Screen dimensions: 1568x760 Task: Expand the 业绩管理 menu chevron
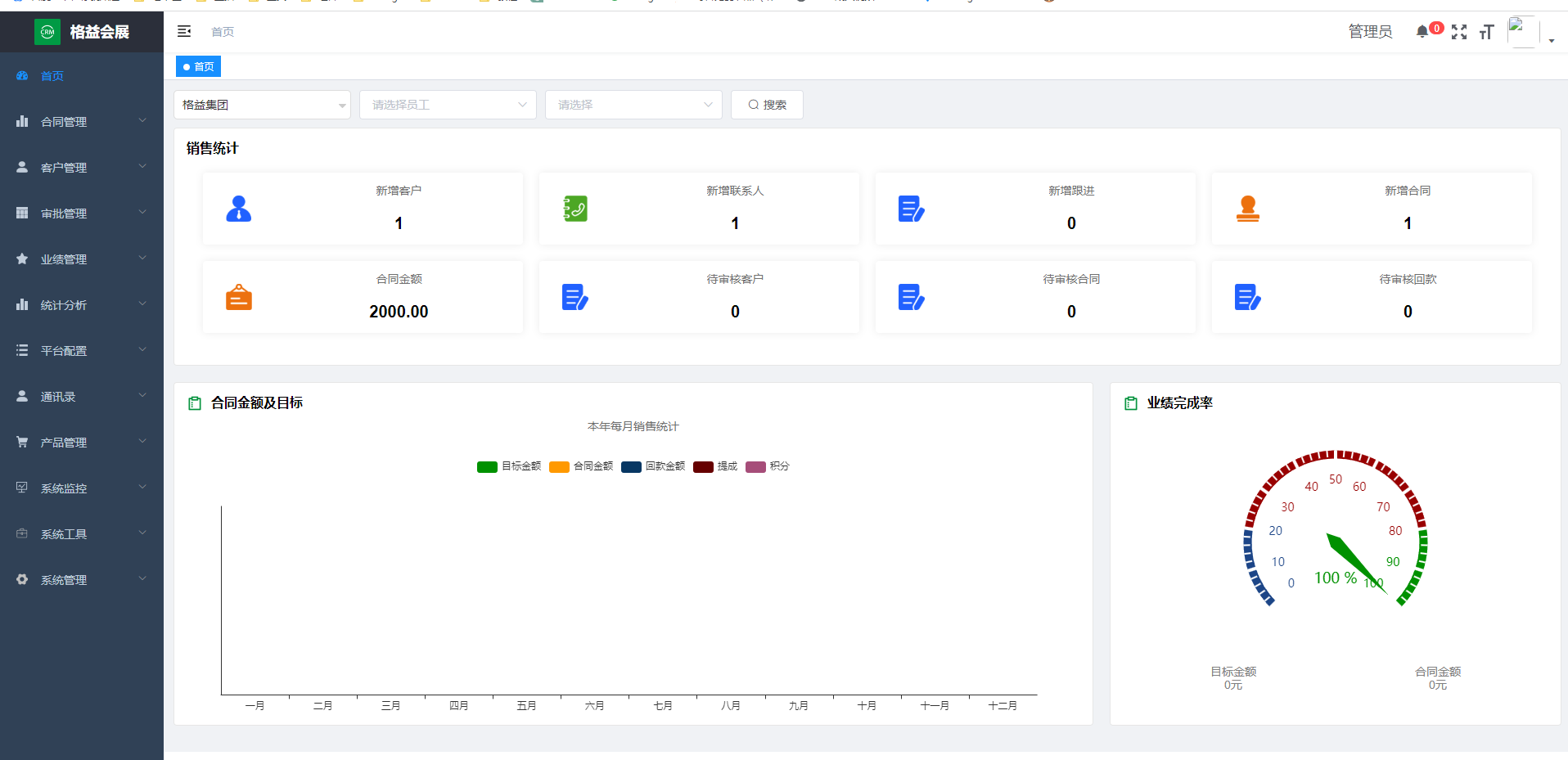[x=142, y=258]
